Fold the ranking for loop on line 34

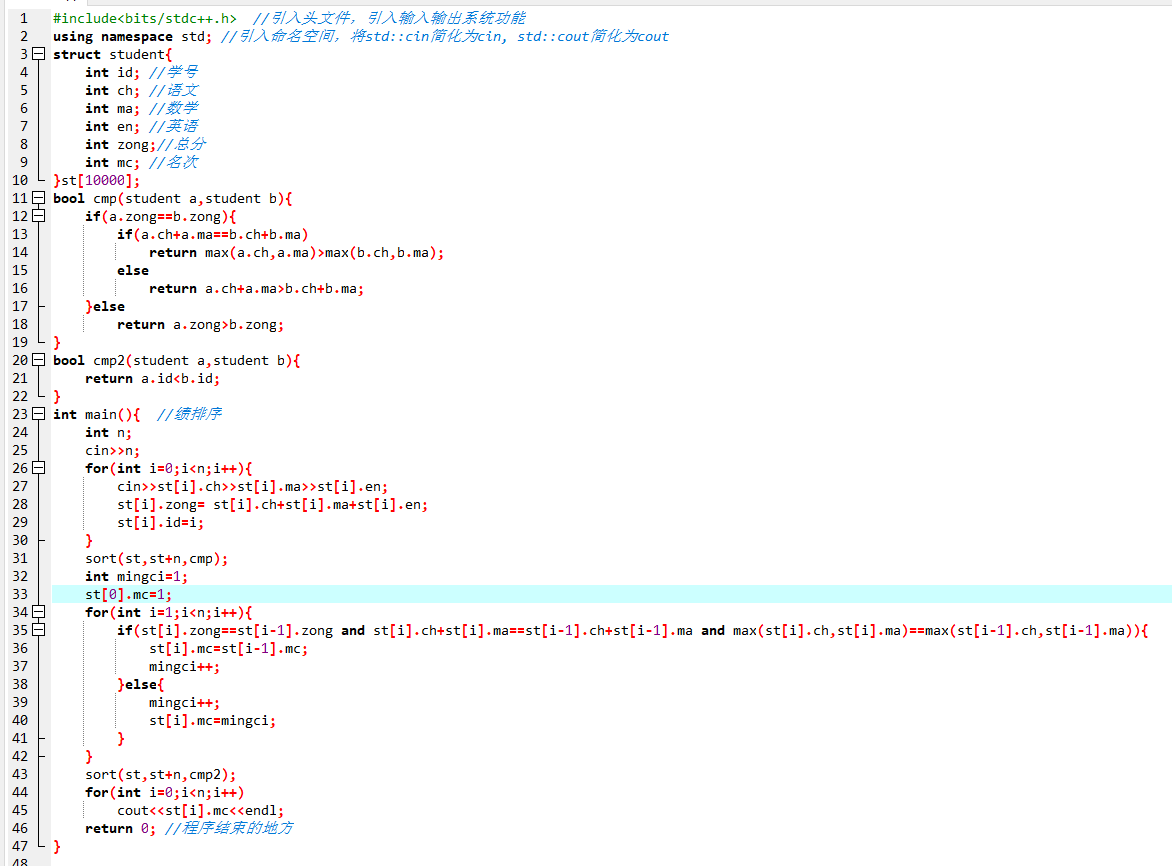(x=39, y=612)
